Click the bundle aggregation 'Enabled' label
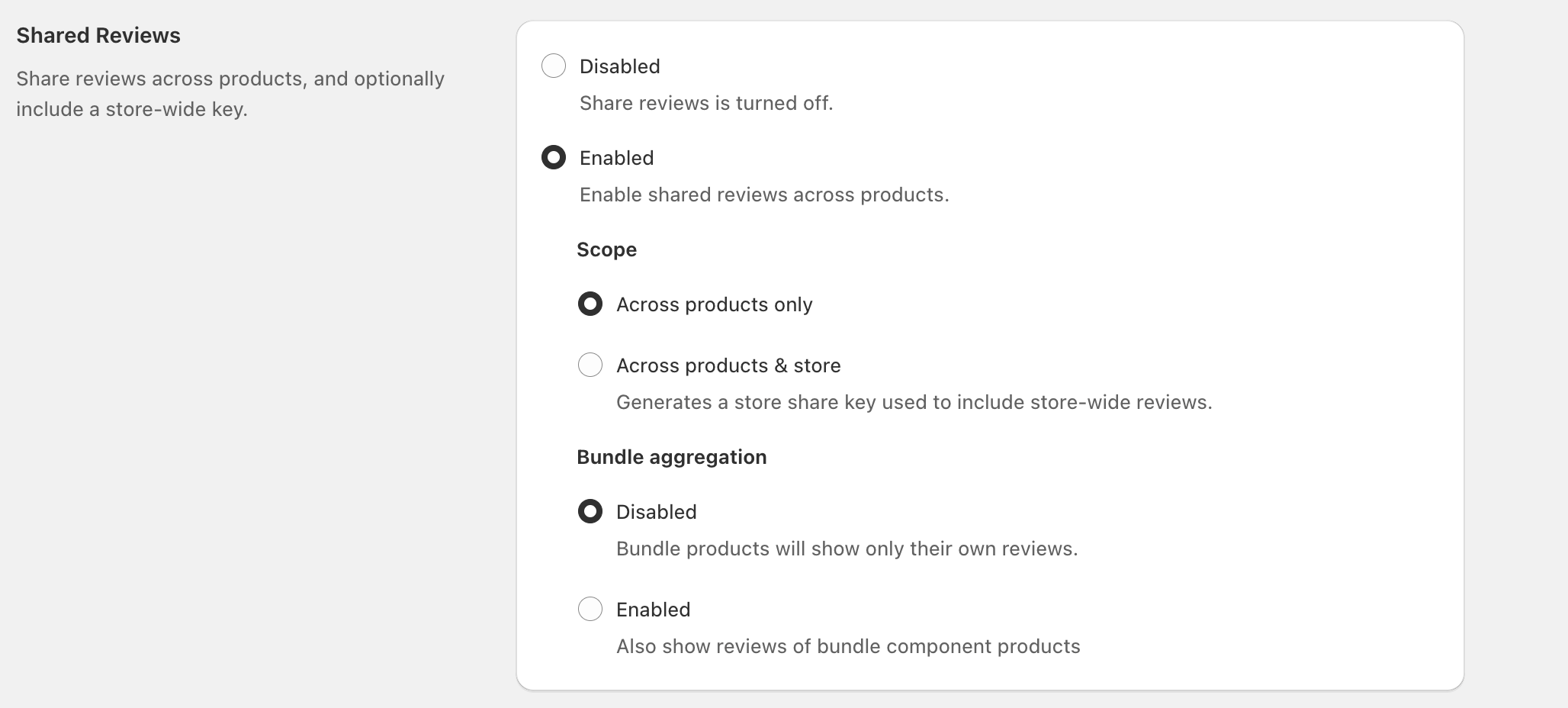 point(653,609)
